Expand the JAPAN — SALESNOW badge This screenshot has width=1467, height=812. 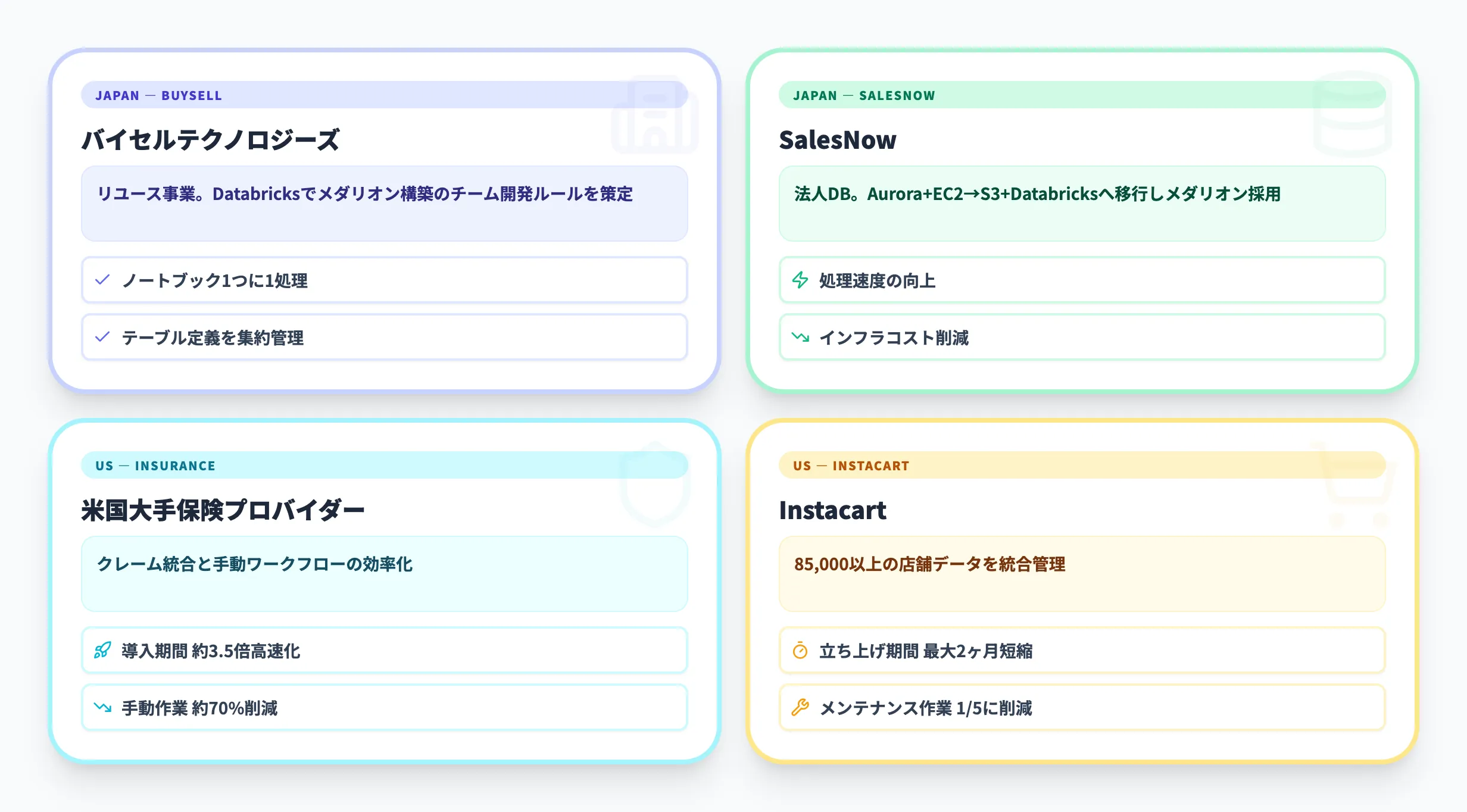coord(863,95)
